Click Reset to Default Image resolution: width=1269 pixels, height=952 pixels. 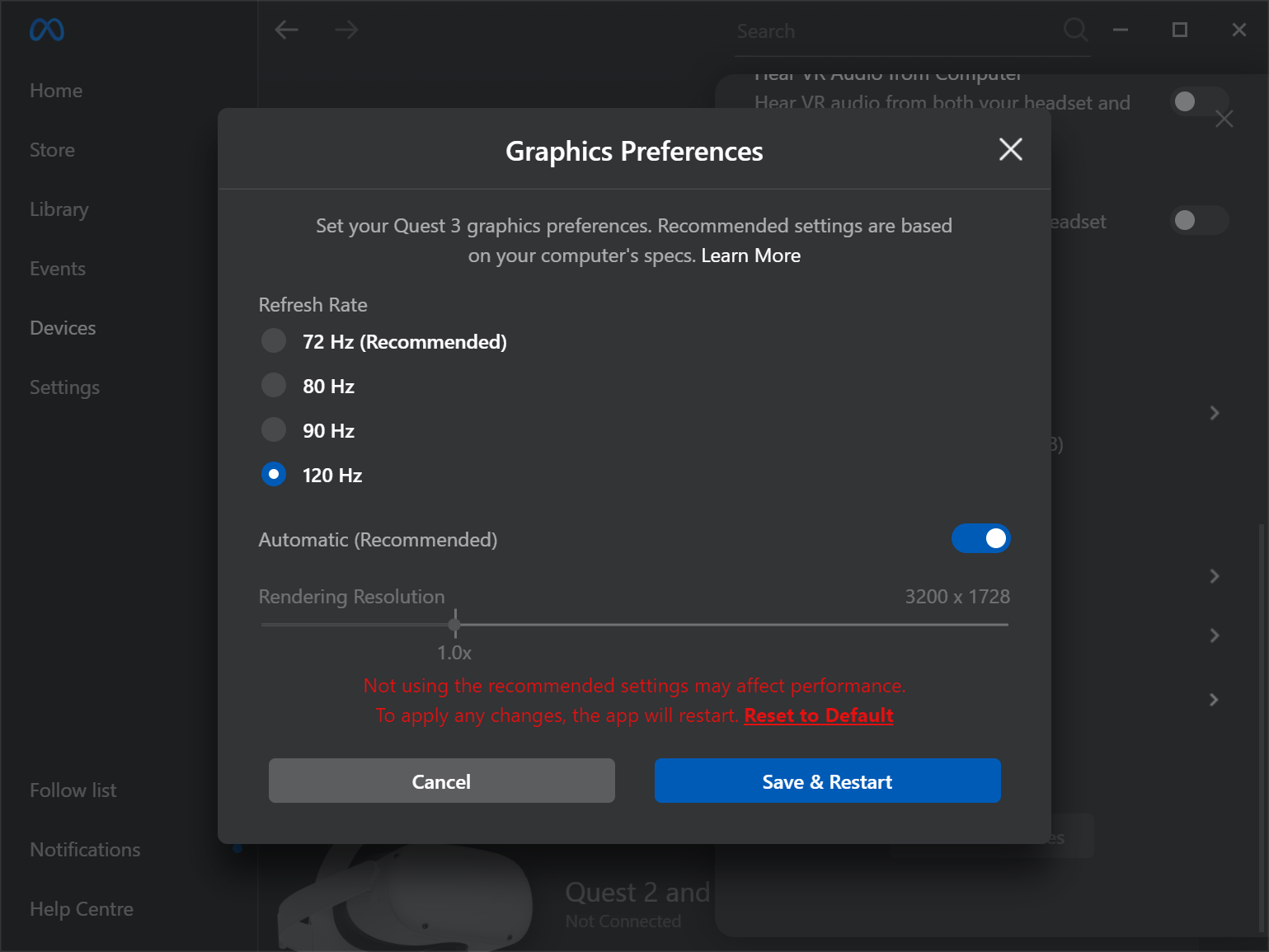point(818,715)
